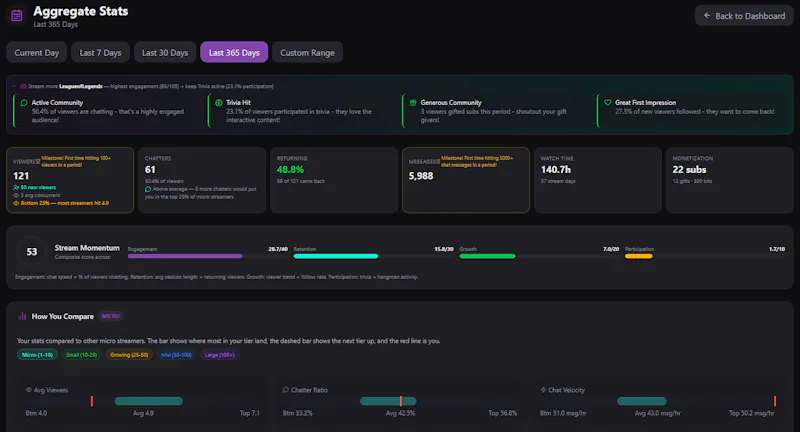Image resolution: width=800 pixels, height=432 pixels.
Task: Click the teal range bar under Chat Velocity
Action: tap(641, 401)
